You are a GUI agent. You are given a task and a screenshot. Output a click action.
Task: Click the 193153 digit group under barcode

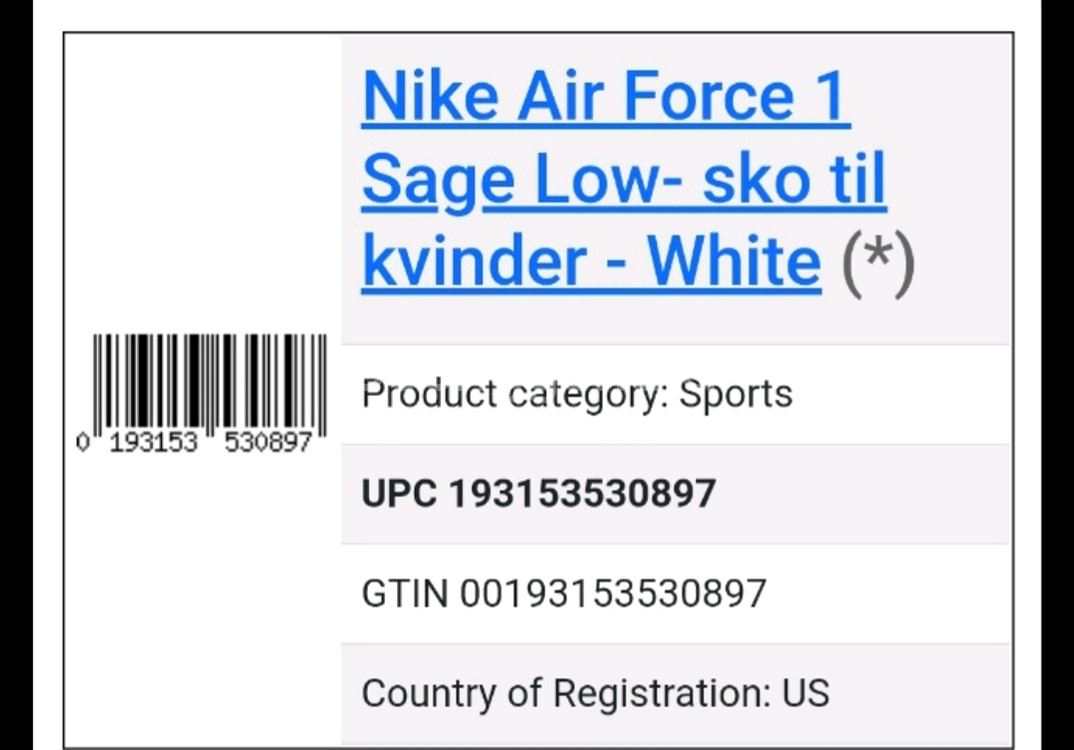(153, 442)
